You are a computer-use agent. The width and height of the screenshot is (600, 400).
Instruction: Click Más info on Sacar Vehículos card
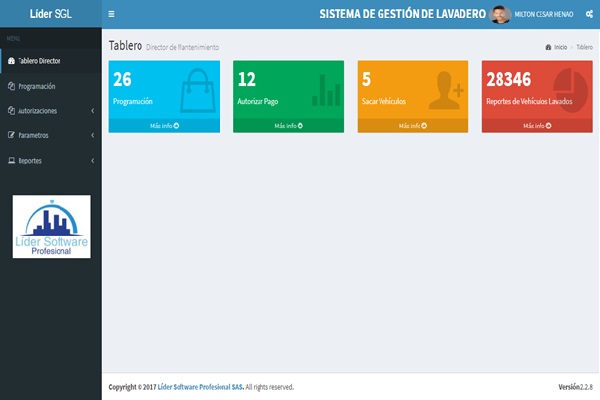pyautogui.click(x=412, y=126)
